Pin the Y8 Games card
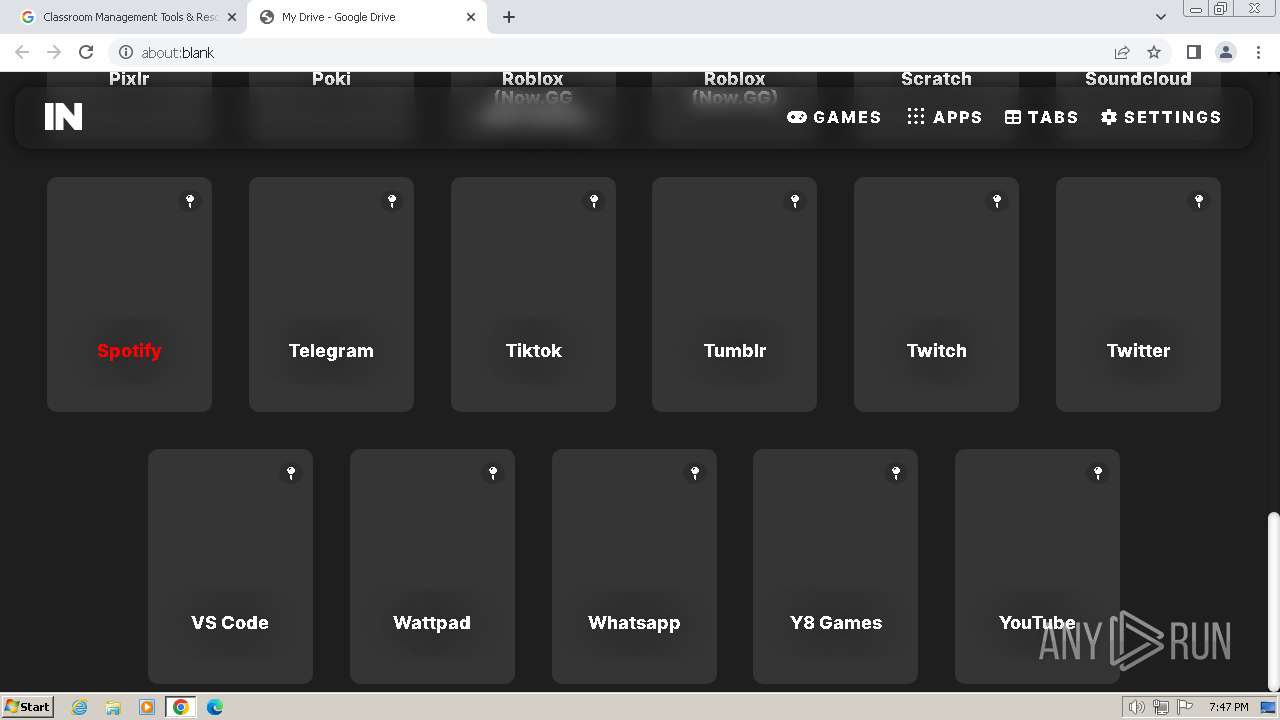The height and width of the screenshot is (720, 1280). pyautogui.click(x=896, y=473)
